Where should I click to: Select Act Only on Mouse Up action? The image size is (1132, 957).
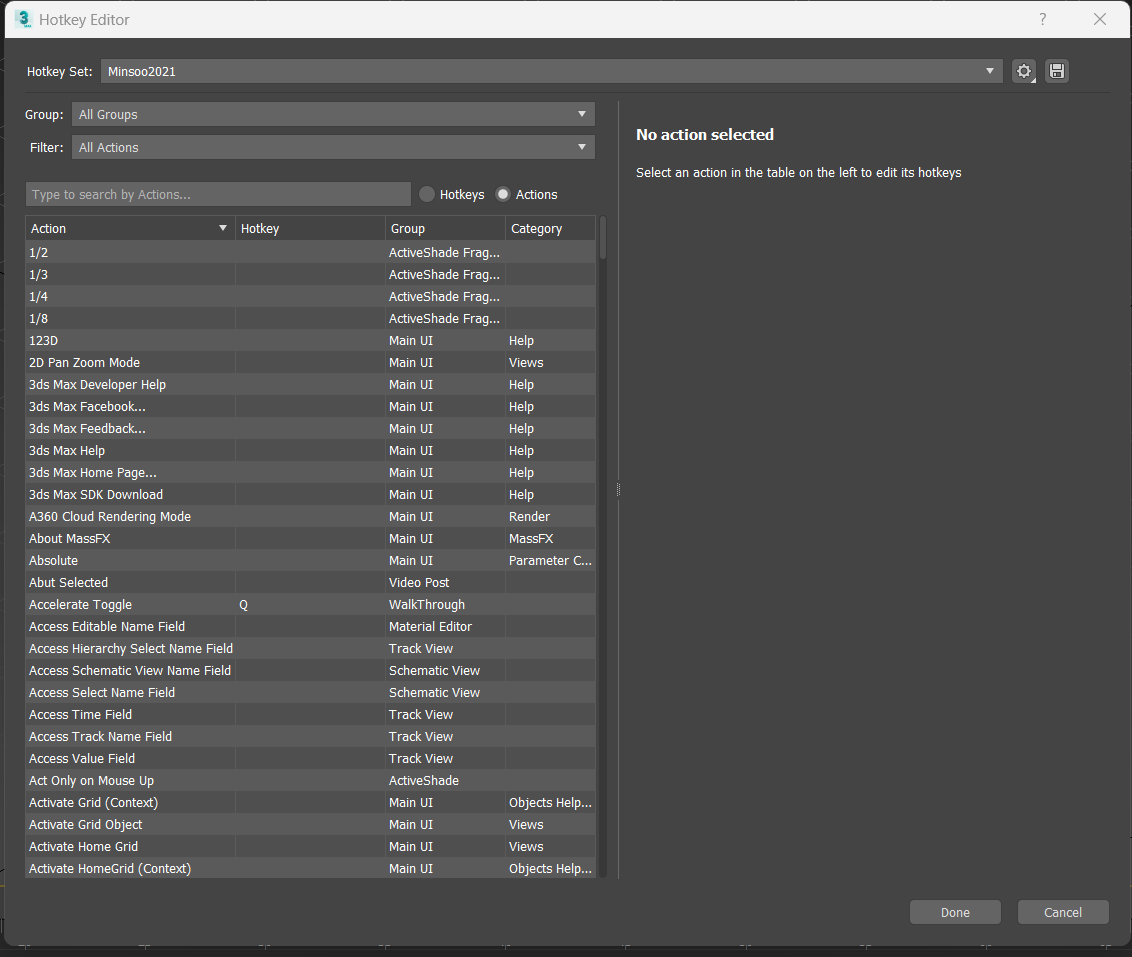[x=310, y=781]
